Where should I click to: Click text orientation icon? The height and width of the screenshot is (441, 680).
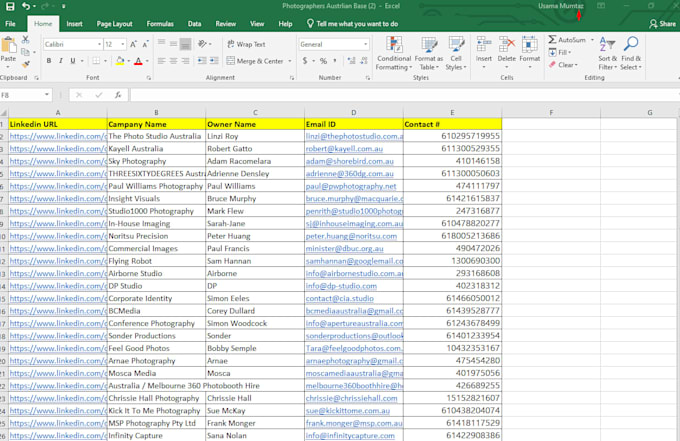[x=202, y=44]
